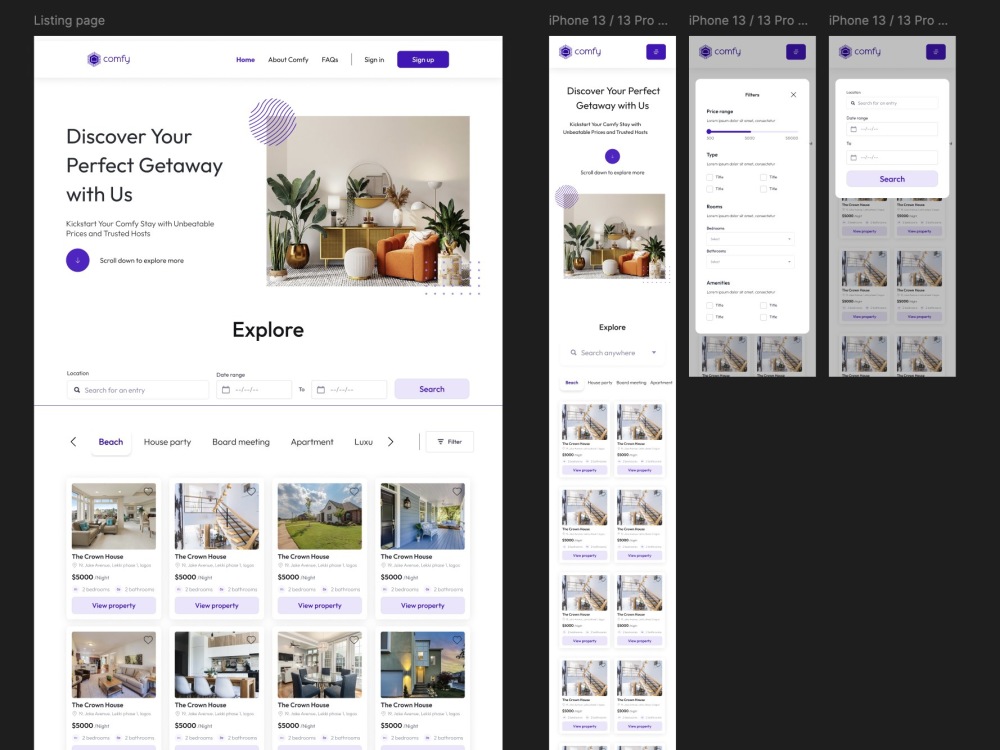Click the purple down-arrow circle in the first iPhone frame
The image size is (1000, 750).
(612, 156)
